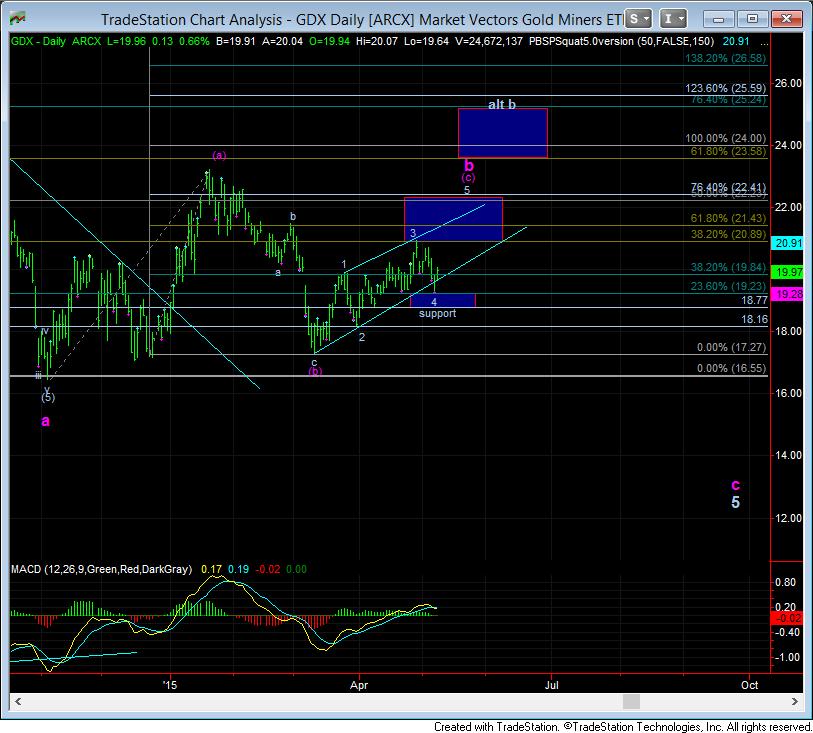Open the S symbol-link dropdown in title bar

click(638, 19)
